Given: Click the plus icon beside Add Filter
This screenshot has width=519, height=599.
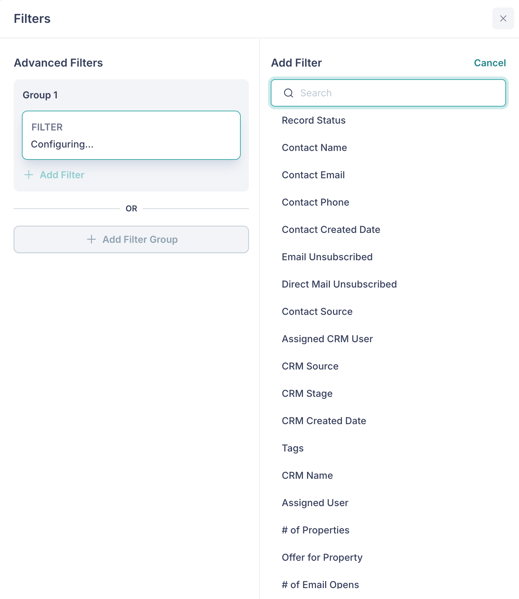Looking at the screenshot, I should tap(29, 175).
